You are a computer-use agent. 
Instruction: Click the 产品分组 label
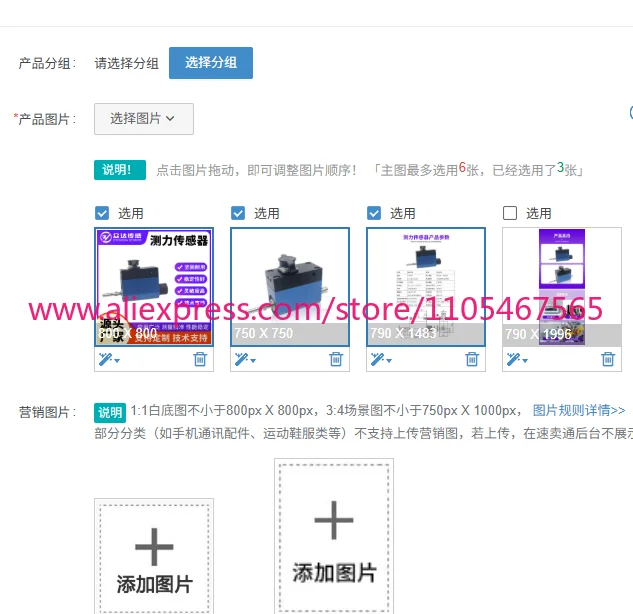[x=47, y=63]
